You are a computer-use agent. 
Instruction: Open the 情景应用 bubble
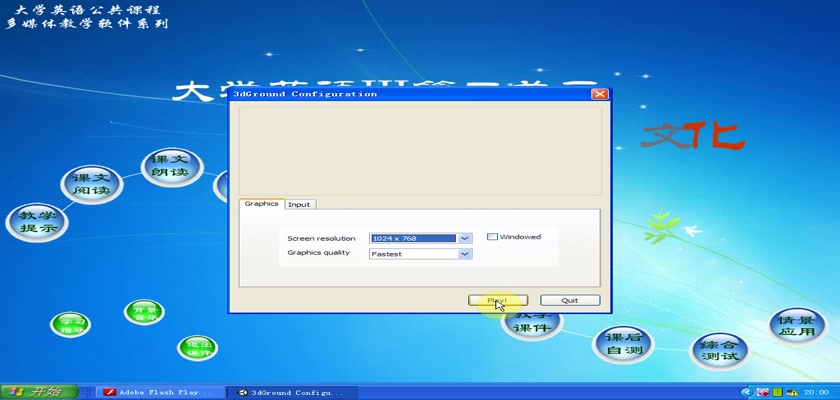(798, 328)
